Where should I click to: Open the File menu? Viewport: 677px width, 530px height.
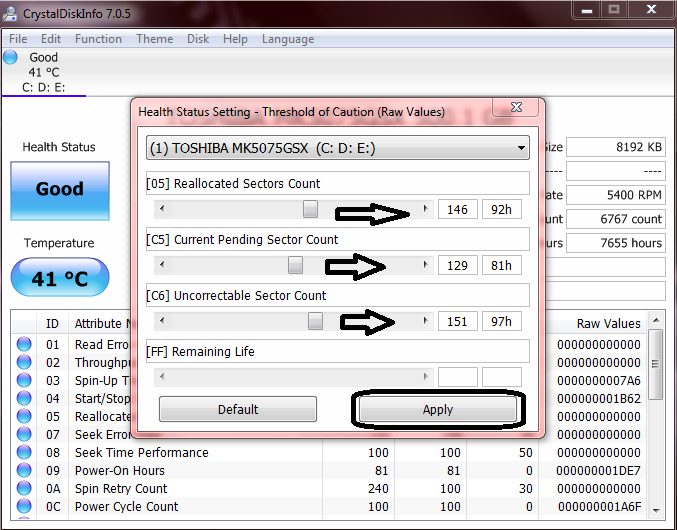click(18, 39)
